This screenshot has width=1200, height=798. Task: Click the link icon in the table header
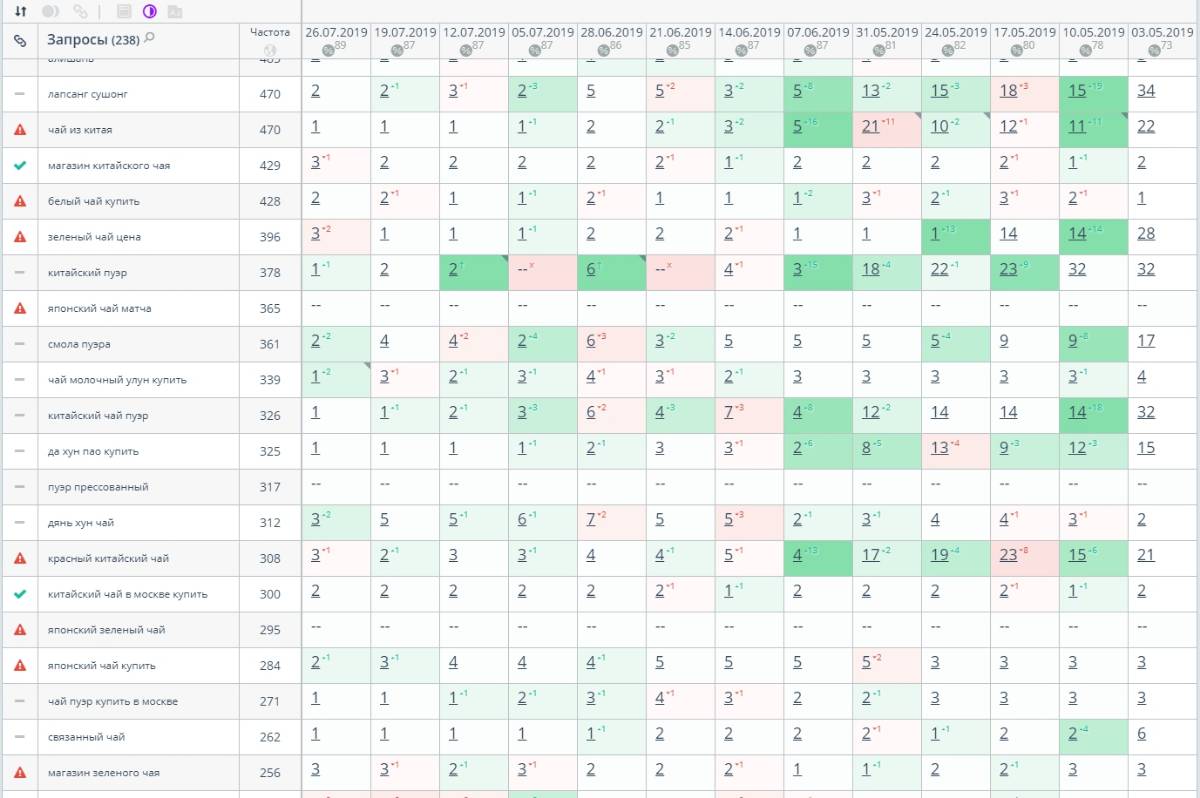pos(20,41)
